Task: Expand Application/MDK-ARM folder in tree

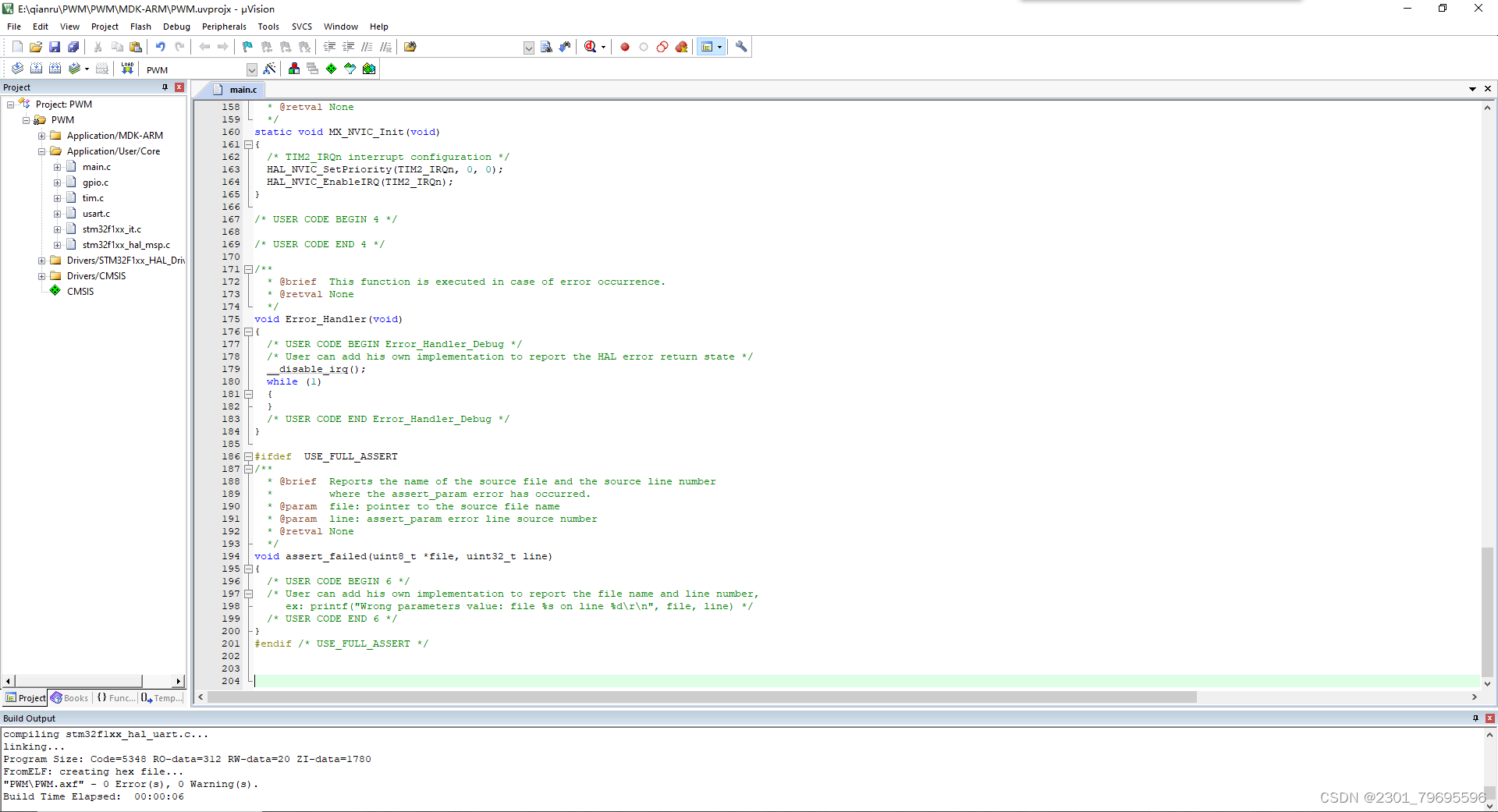Action: [x=41, y=136]
